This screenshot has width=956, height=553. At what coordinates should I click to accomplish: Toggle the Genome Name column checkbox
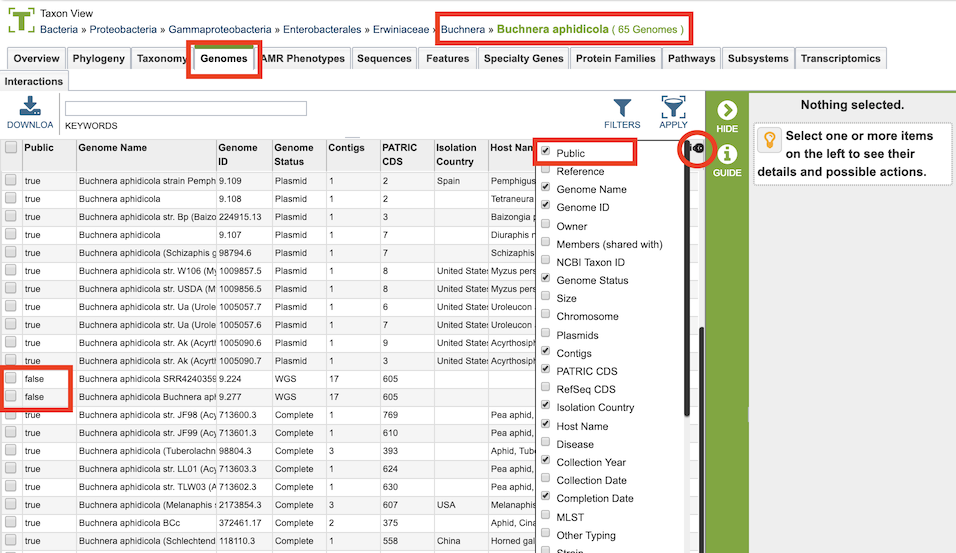coord(546,187)
